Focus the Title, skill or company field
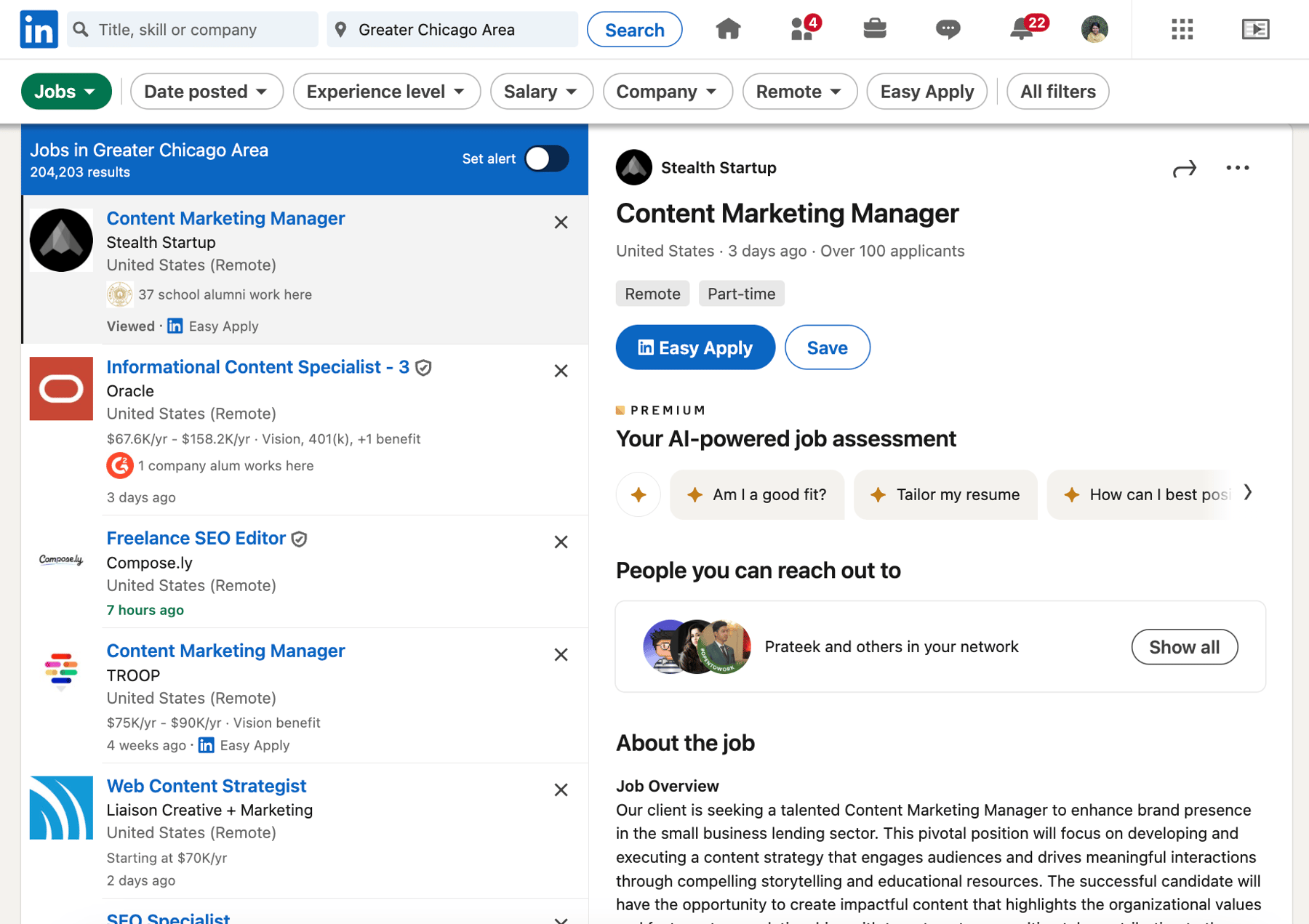Image resolution: width=1309 pixels, height=924 pixels. [x=193, y=30]
